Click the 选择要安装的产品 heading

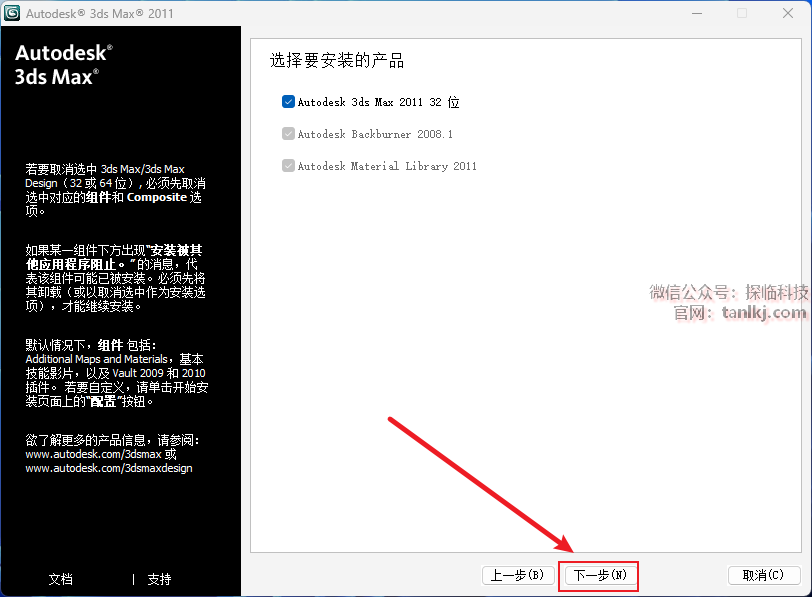[x=337, y=61]
